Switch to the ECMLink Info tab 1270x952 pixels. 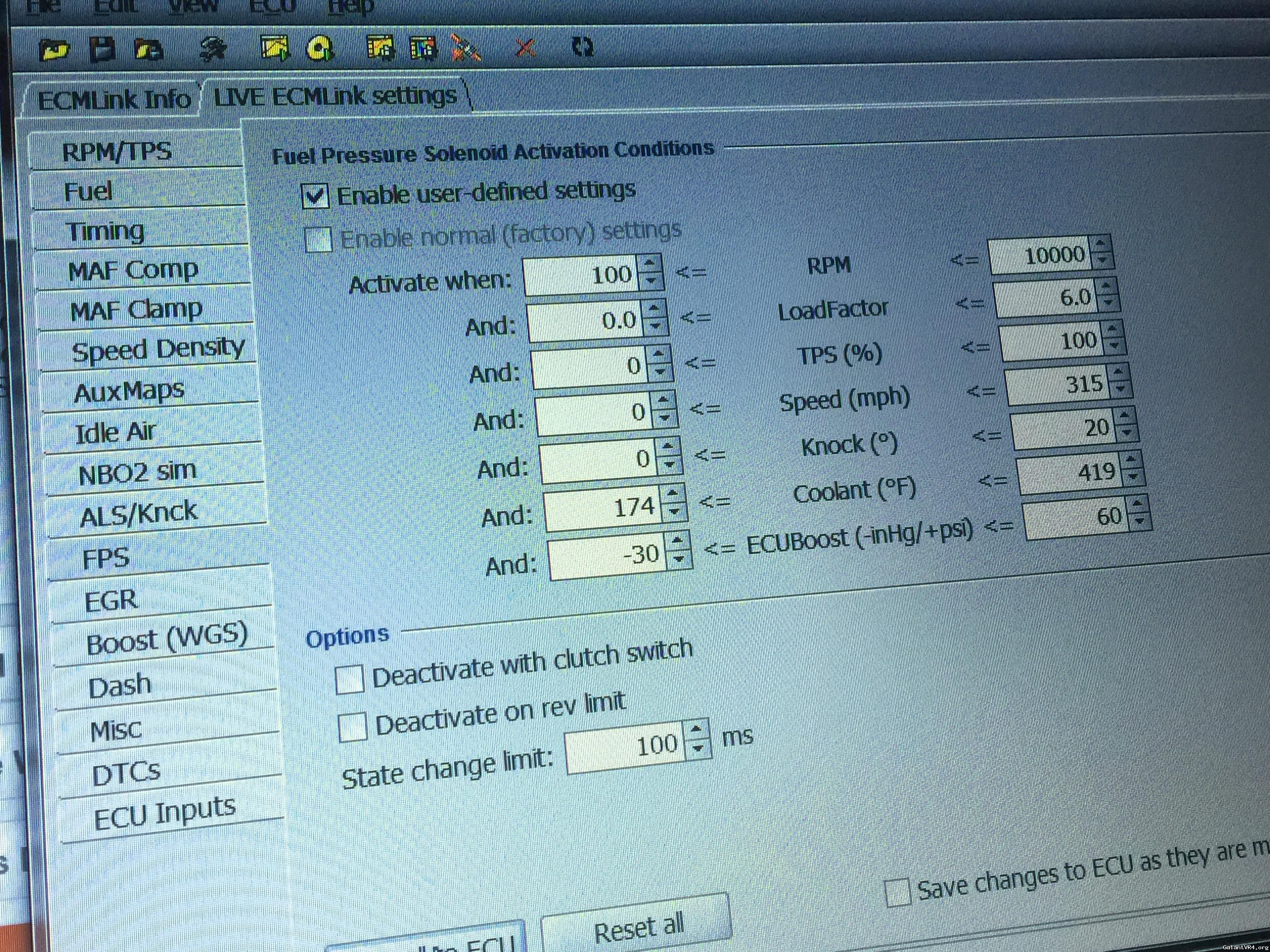[x=113, y=100]
